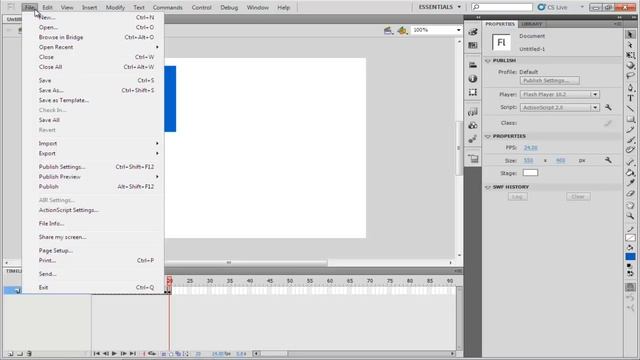Select the Eyedropper tool

630,183
